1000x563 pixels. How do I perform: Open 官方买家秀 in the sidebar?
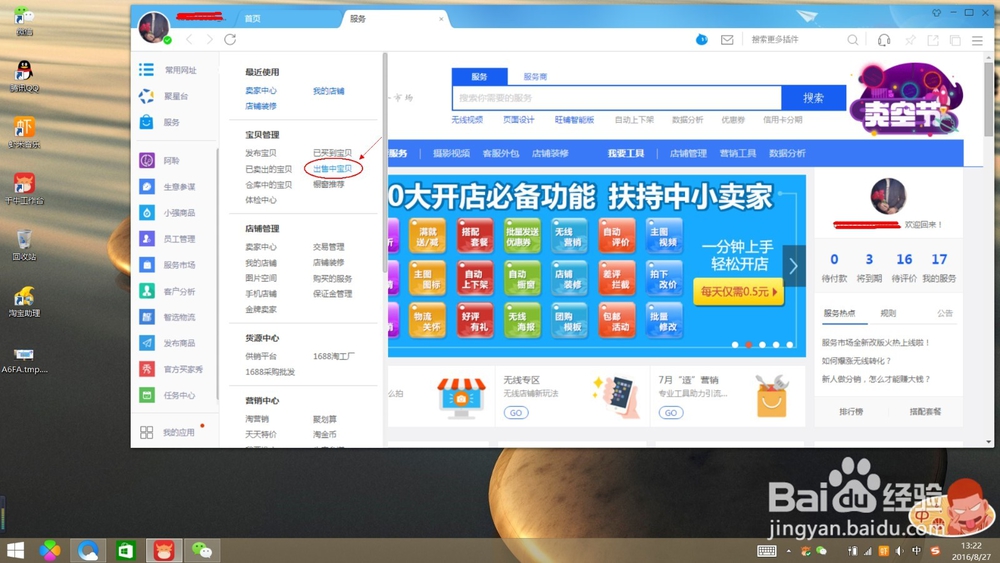click(171, 369)
